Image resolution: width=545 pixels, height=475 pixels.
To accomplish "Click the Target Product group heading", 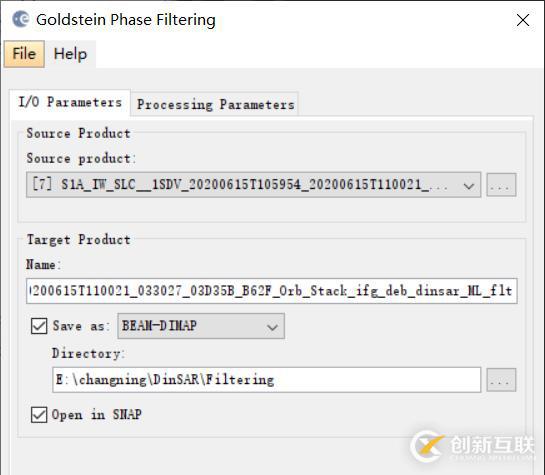I will pyautogui.click(x=79, y=240).
